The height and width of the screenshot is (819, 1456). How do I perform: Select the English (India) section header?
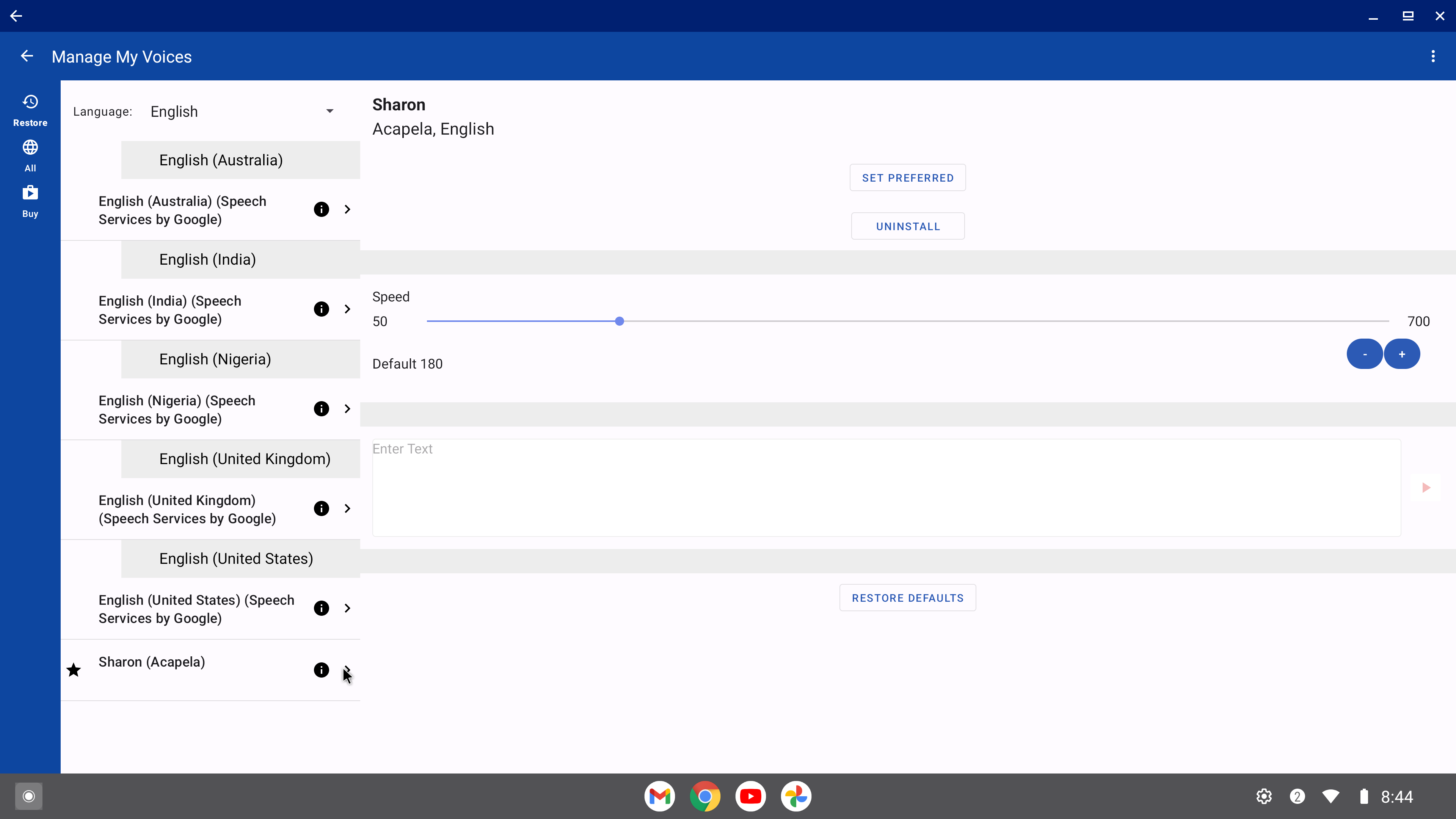click(x=240, y=259)
